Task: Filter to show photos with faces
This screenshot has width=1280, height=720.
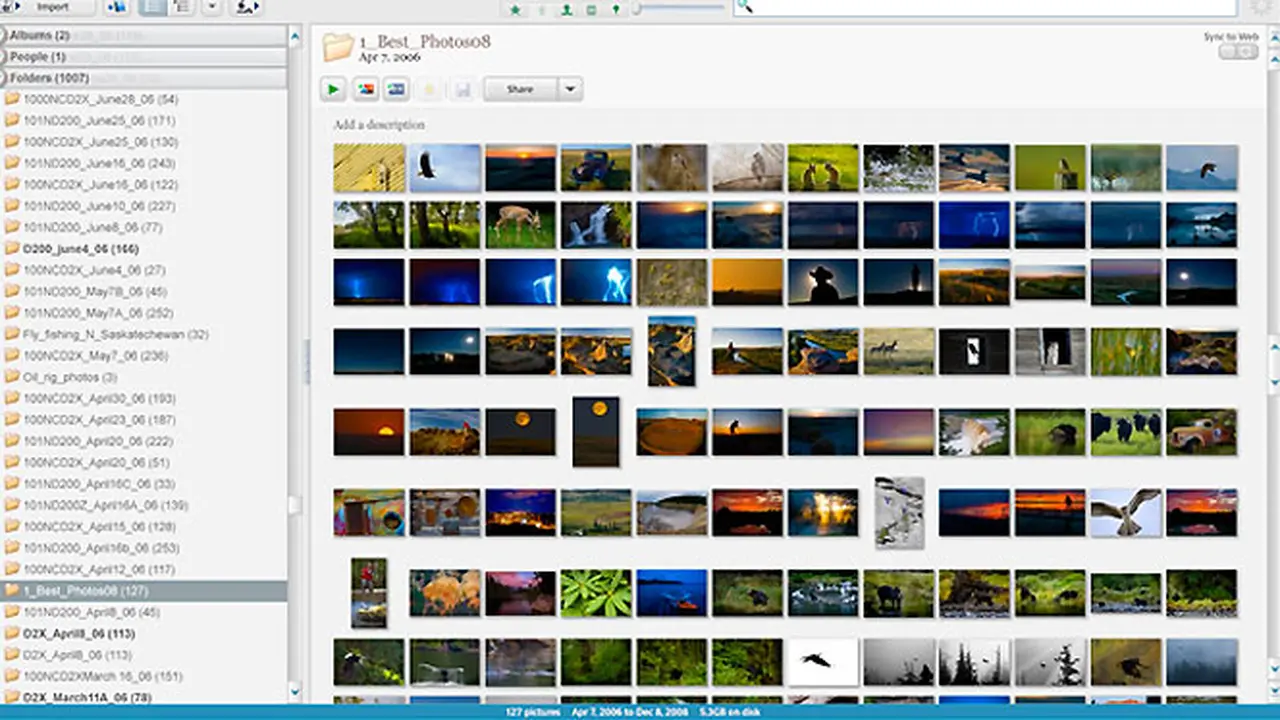Action: point(567,10)
